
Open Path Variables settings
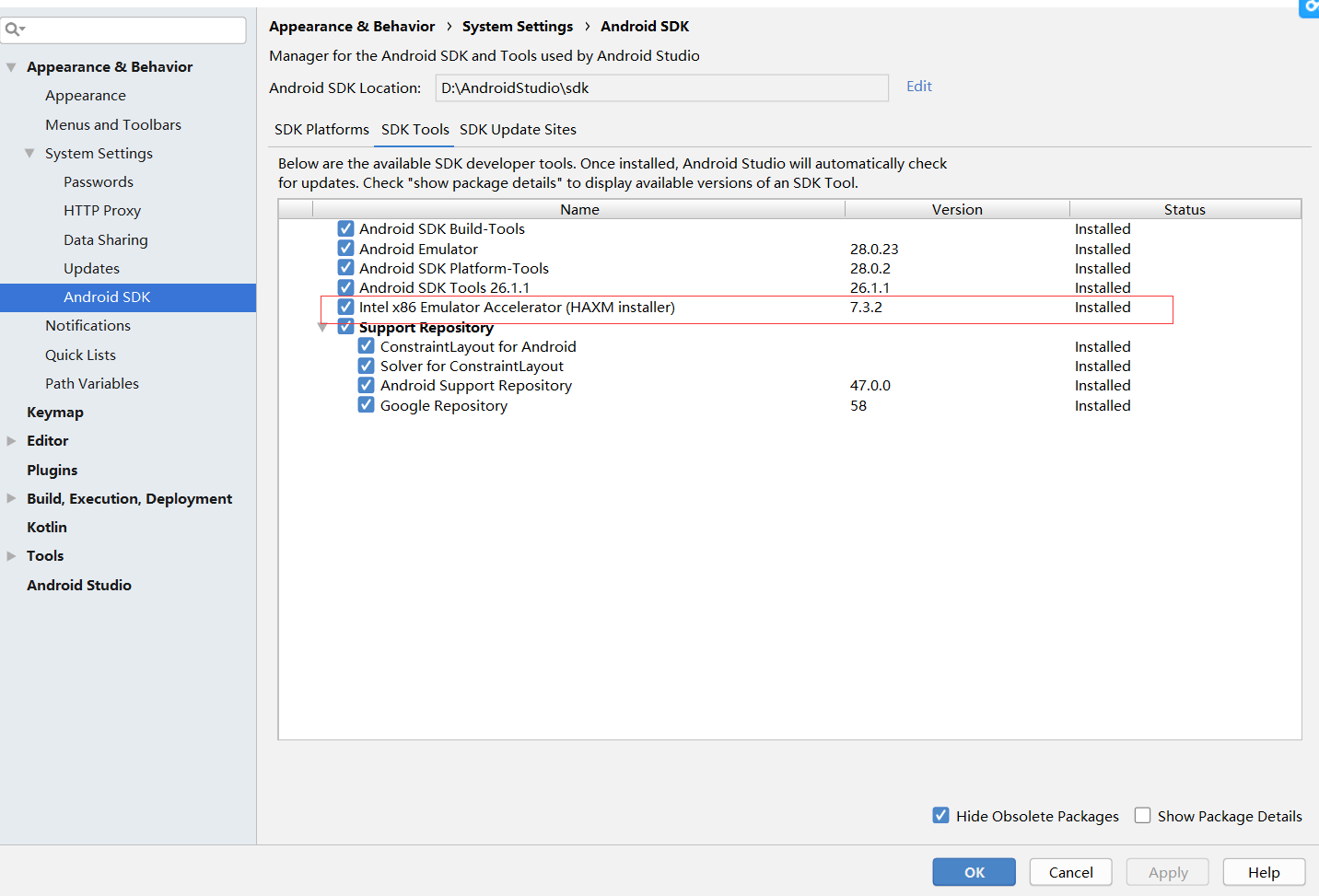(x=92, y=384)
